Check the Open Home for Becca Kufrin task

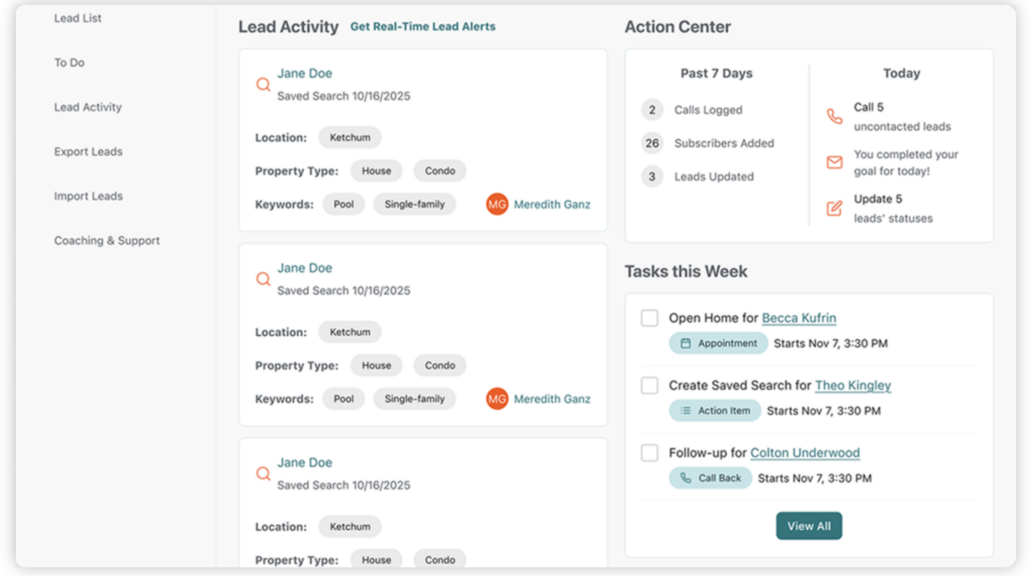coord(650,318)
